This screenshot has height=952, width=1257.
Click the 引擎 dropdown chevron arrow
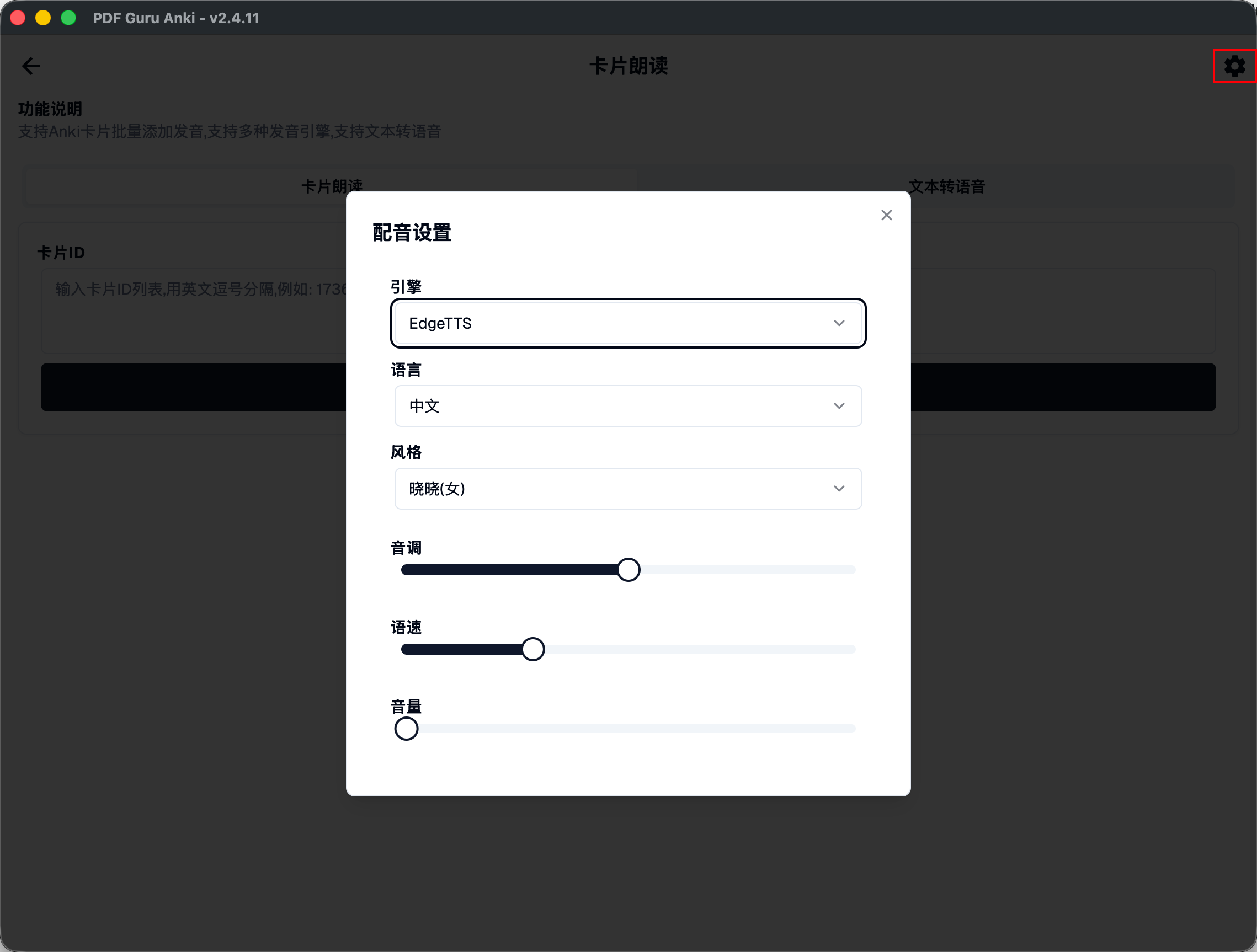839,323
